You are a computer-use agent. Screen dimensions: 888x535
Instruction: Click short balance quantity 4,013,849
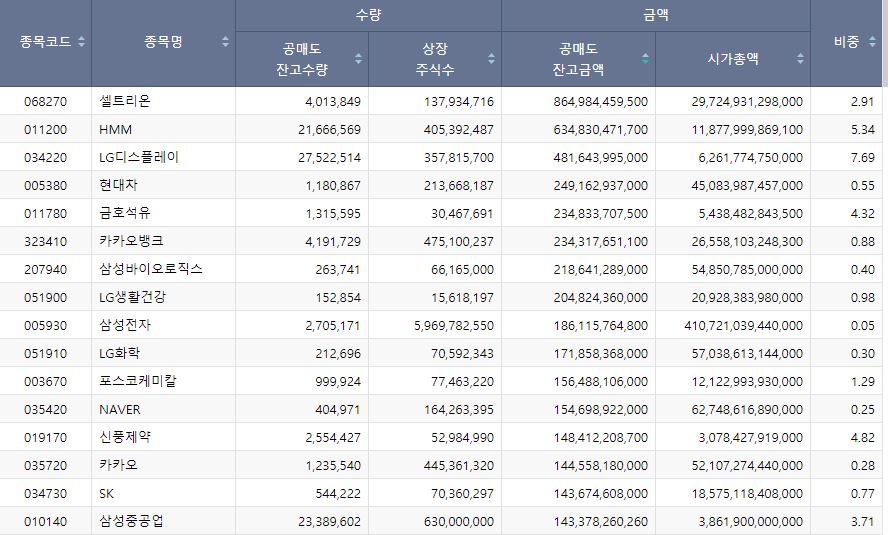[333, 102]
